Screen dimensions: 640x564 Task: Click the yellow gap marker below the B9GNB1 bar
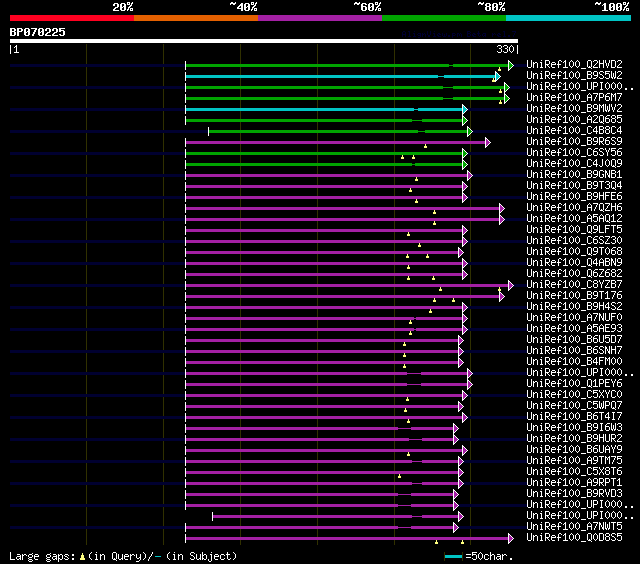click(416, 179)
